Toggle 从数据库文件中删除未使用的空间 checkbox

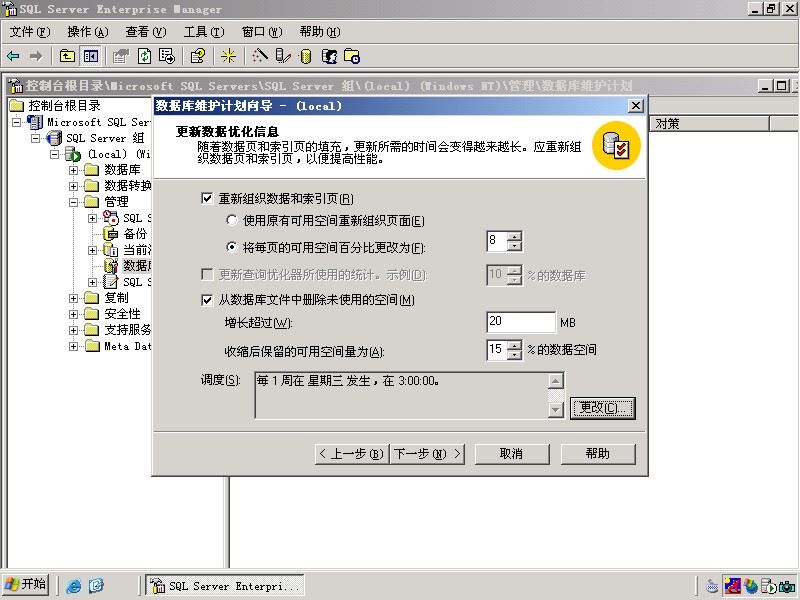click(207, 299)
